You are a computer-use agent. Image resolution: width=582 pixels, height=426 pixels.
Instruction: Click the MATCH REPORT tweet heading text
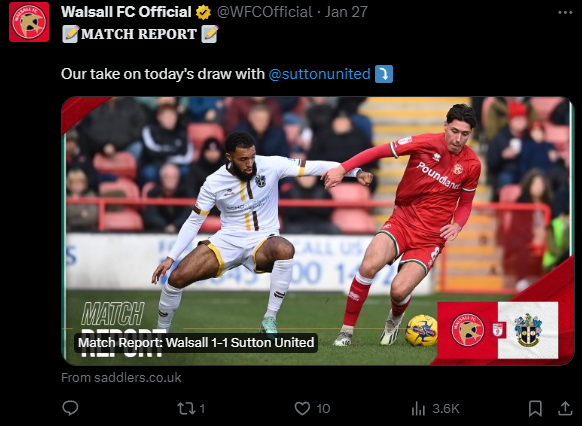click(x=139, y=34)
